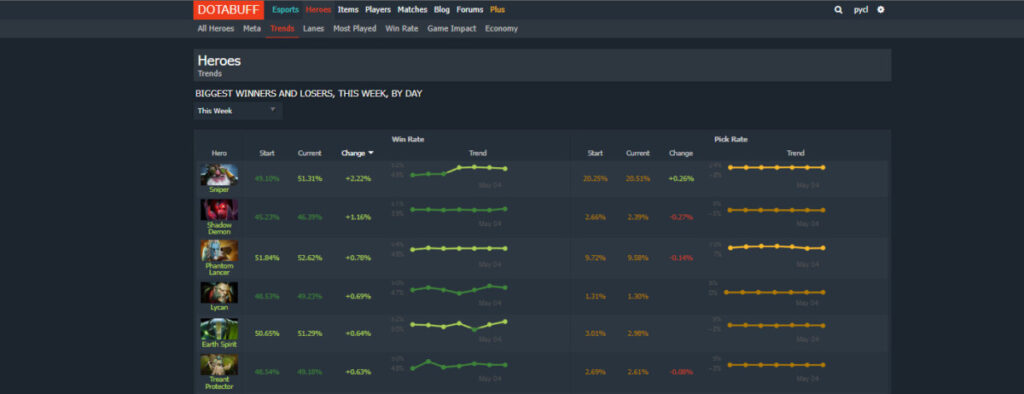The width and height of the screenshot is (1024, 394).
Task: Click Lycan's +0.69% change value
Action: point(359,297)
